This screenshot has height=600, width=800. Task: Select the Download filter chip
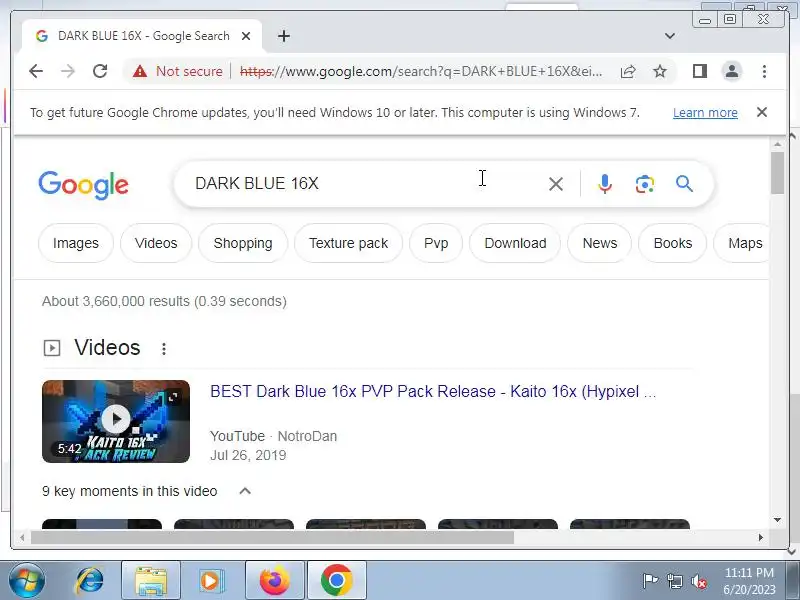(x=515, y=243)
